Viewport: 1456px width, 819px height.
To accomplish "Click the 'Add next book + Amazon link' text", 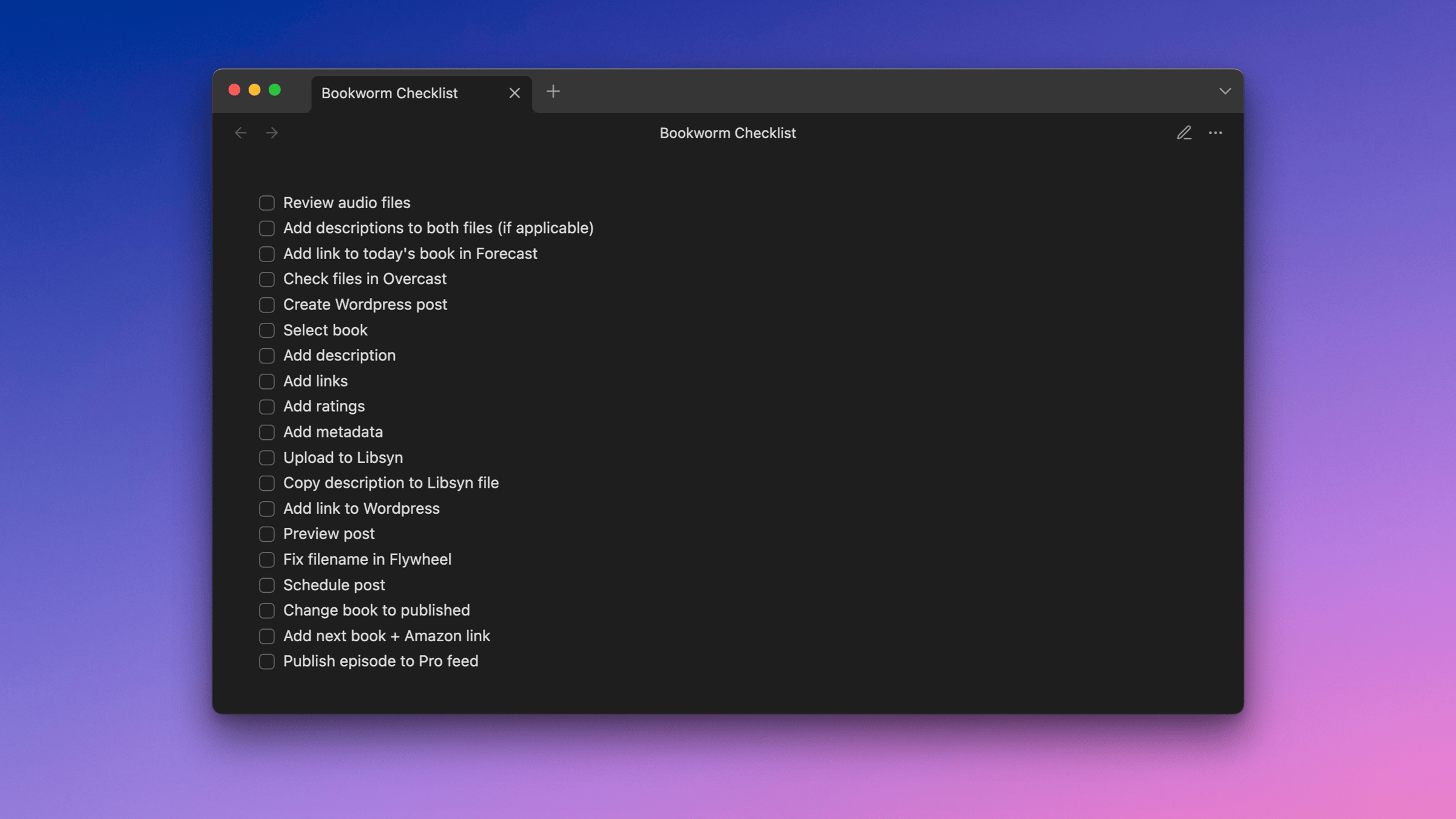I will pos(386,636).
